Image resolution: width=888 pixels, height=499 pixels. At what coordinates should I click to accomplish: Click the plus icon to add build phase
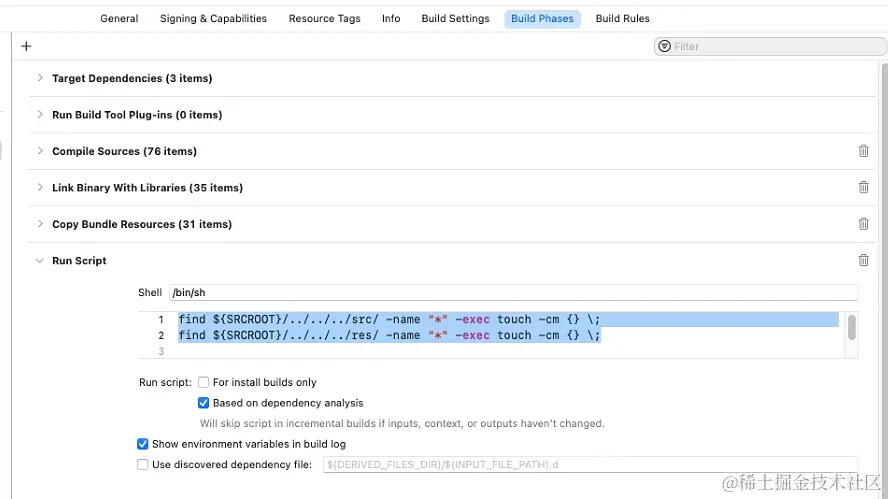(26, 46)
